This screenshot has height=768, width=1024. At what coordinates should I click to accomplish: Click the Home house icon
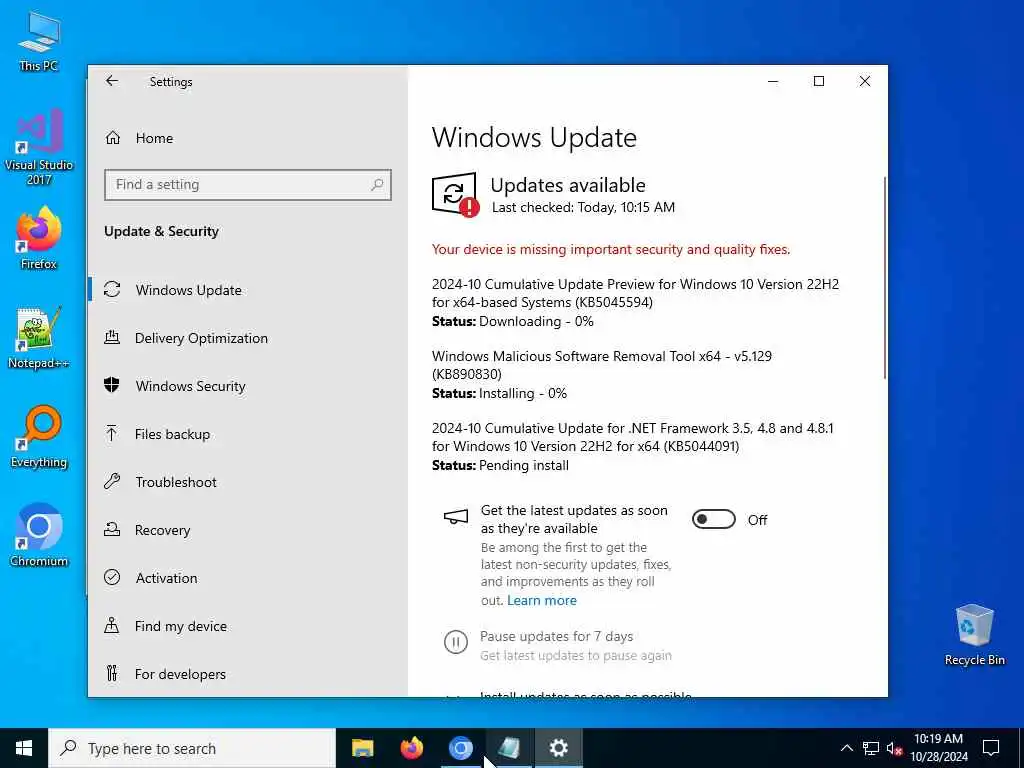pos(112,138)
